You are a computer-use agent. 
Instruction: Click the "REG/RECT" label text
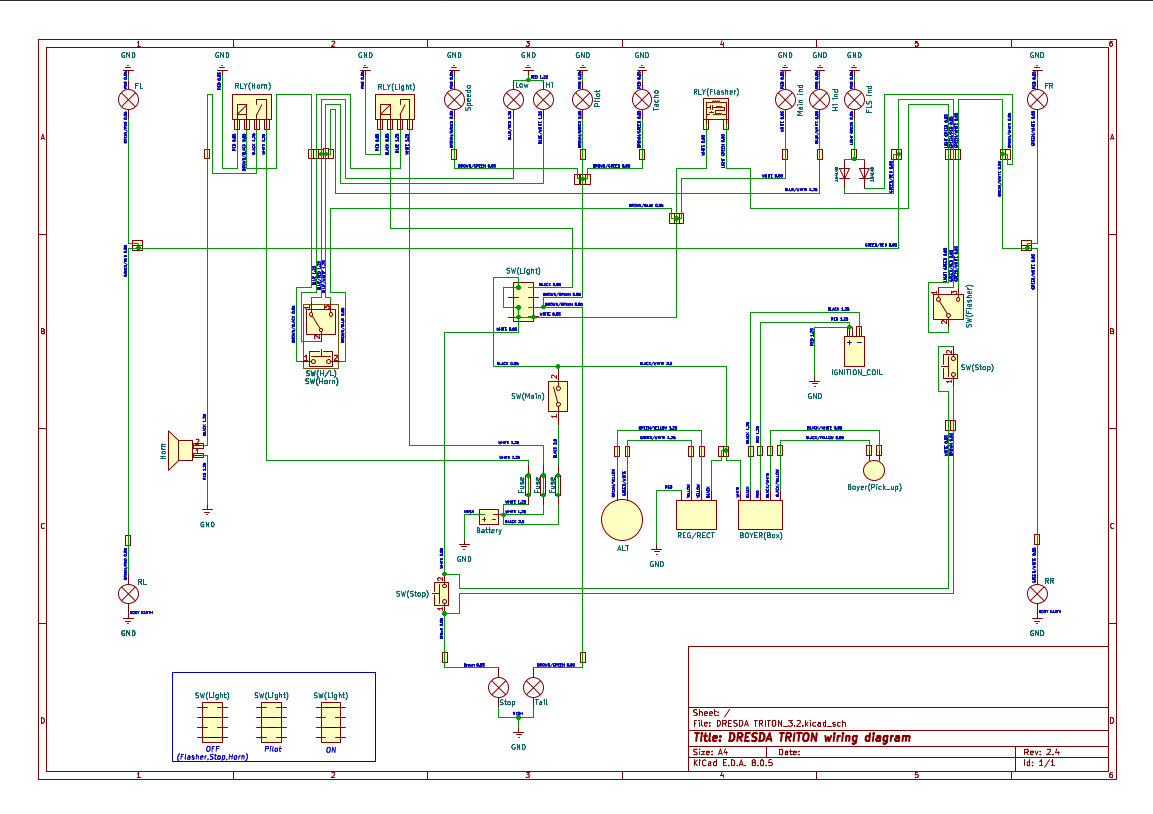click(x=696, y=535)
